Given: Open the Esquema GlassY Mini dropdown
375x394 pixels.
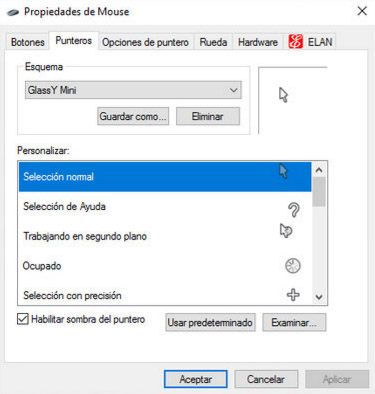Looking at the screenshot, I should 133,90.
